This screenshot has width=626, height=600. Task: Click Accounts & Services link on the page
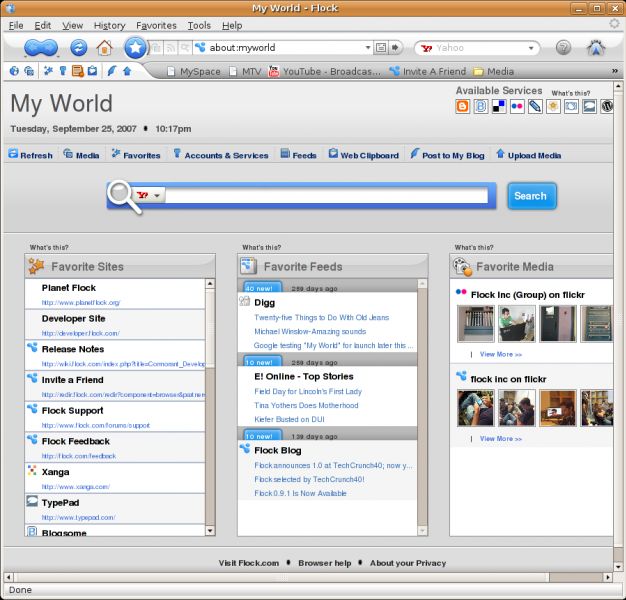click(x=220, y=155)
